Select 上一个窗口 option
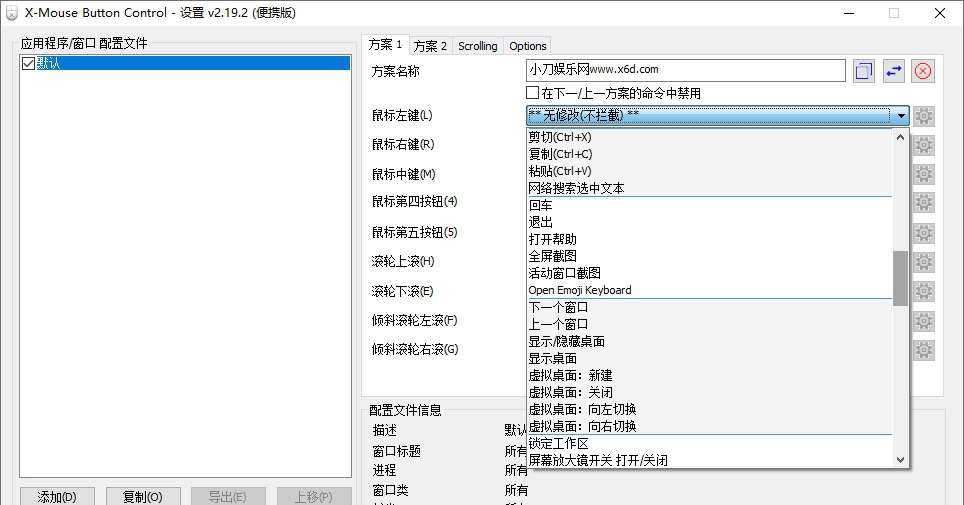 (x=709, y=324)
